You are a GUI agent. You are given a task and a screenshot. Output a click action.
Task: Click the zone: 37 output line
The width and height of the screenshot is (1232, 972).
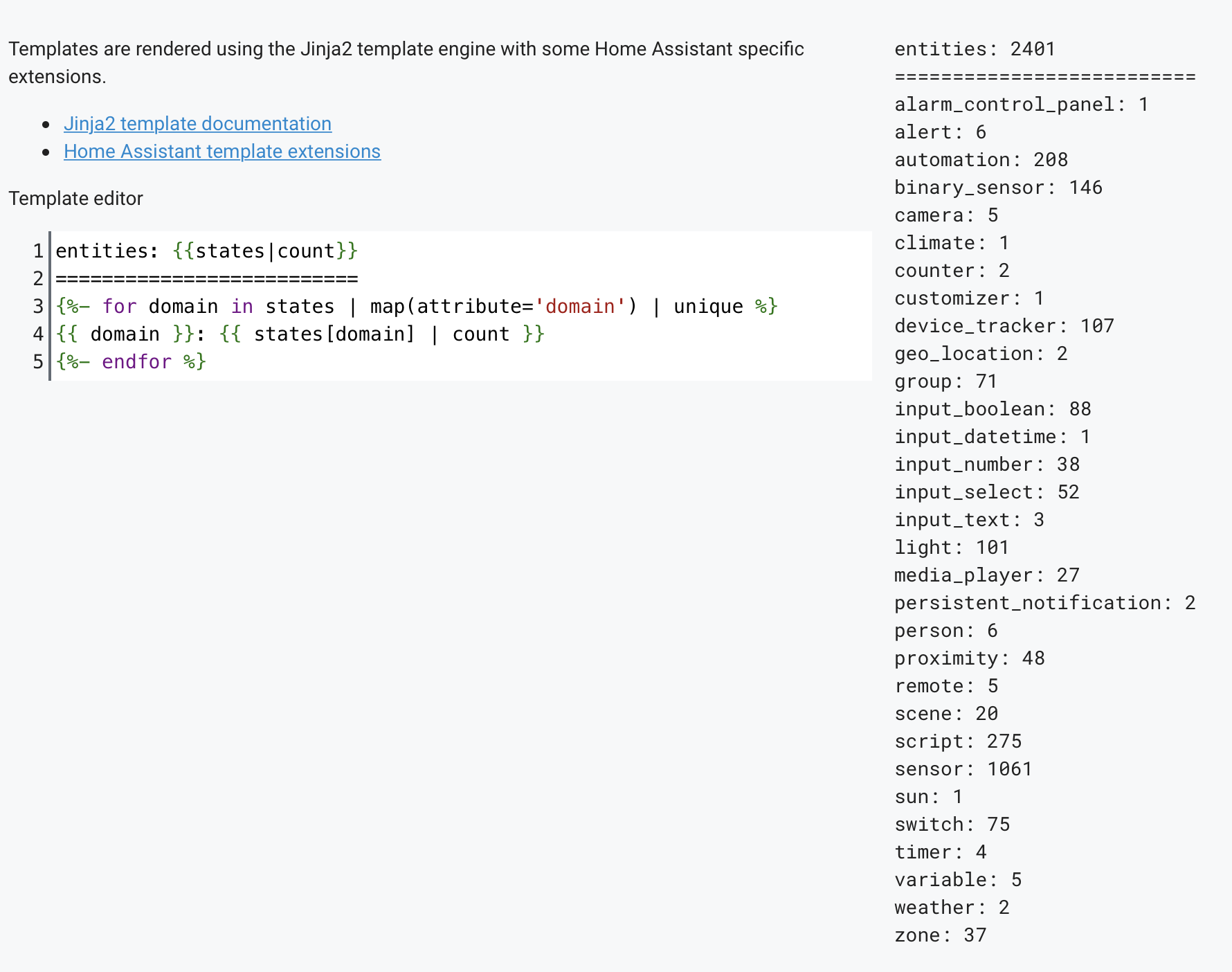[x=941, y=935]
